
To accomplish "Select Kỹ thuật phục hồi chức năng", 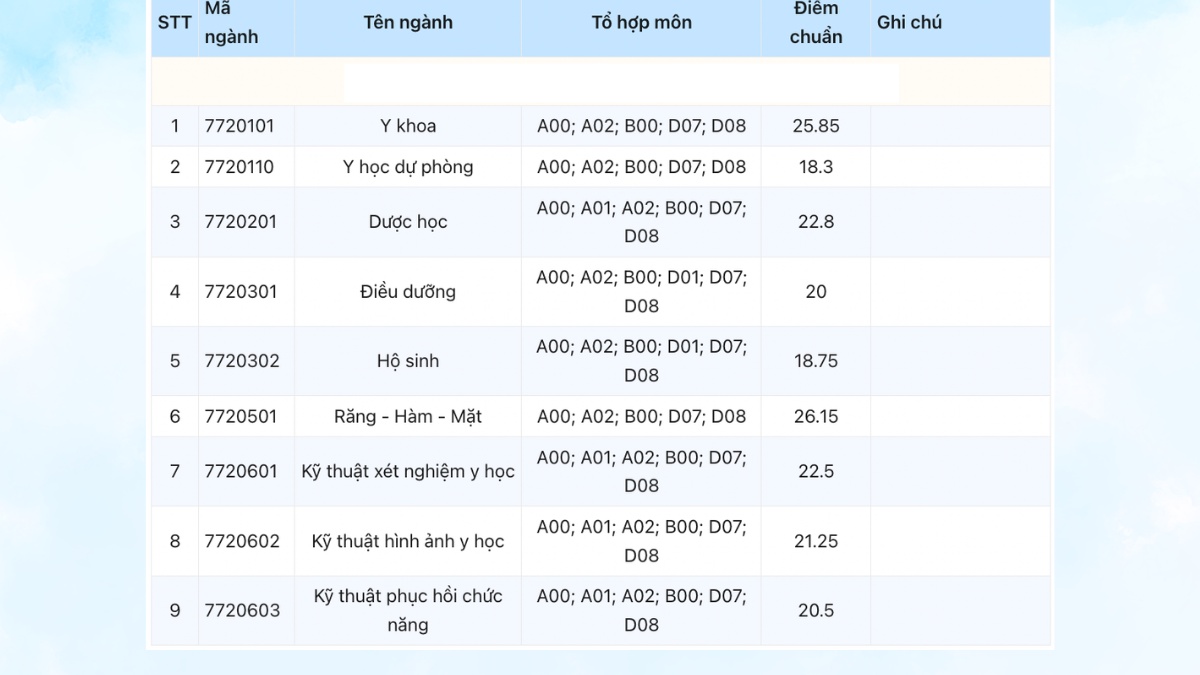I will [408, 610].
